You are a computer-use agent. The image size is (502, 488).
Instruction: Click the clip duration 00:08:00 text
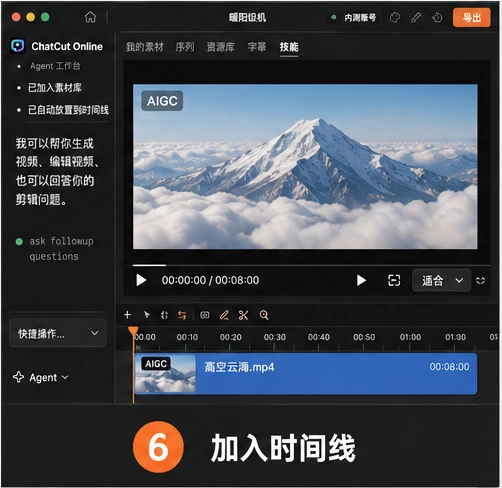pyautogui.click(x=449, y=367)
